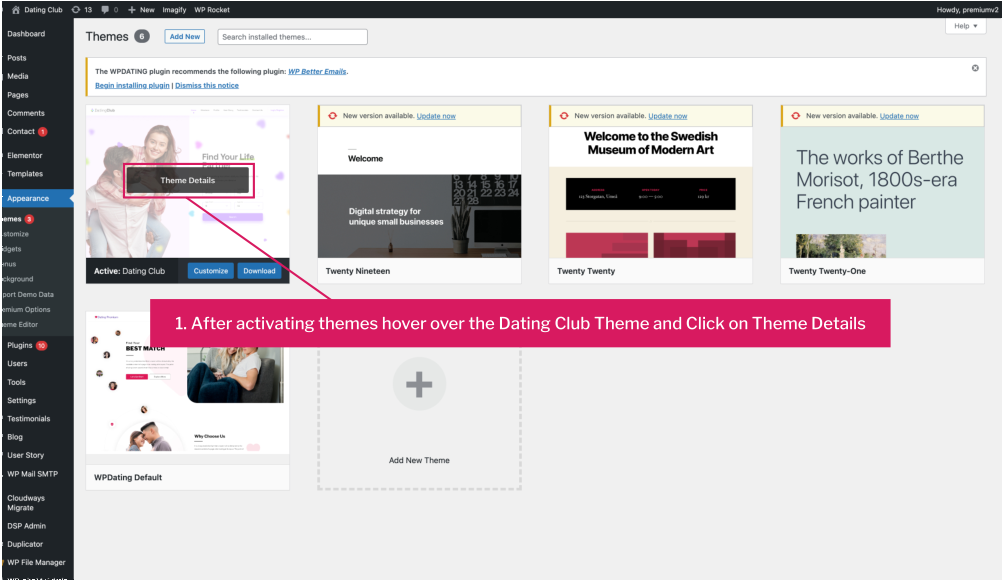Open Themes submenu item

pyautogui.click(x=12, y=219)
